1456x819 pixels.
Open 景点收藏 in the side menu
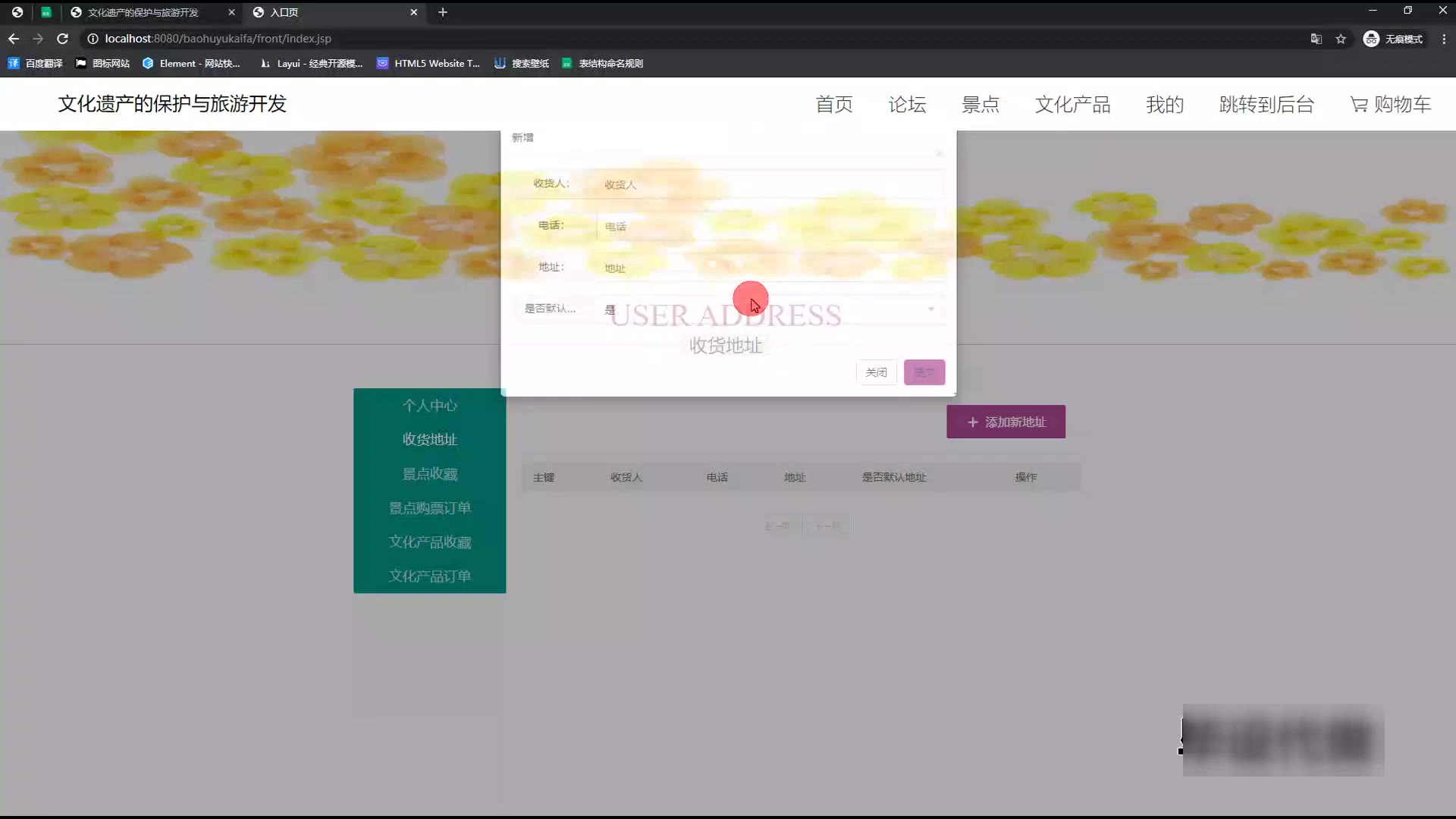[429, 474]
